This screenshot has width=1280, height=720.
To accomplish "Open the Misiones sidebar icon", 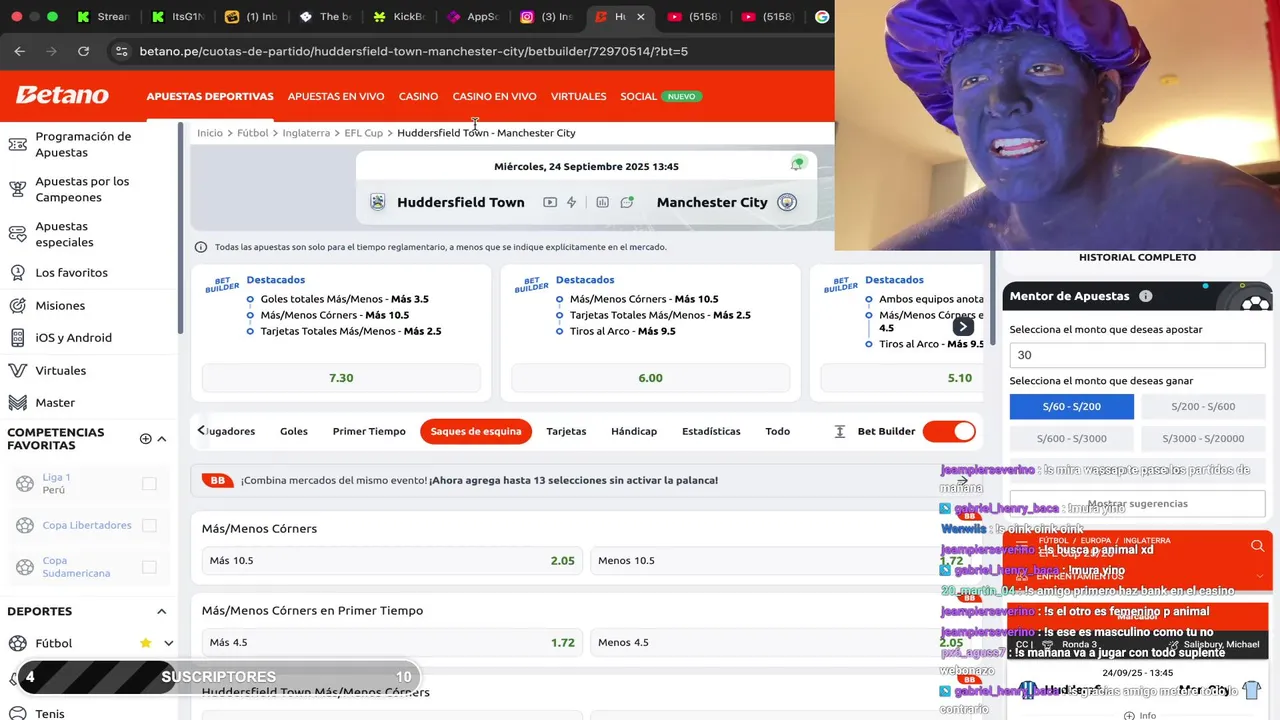I will tap(17, 306).
